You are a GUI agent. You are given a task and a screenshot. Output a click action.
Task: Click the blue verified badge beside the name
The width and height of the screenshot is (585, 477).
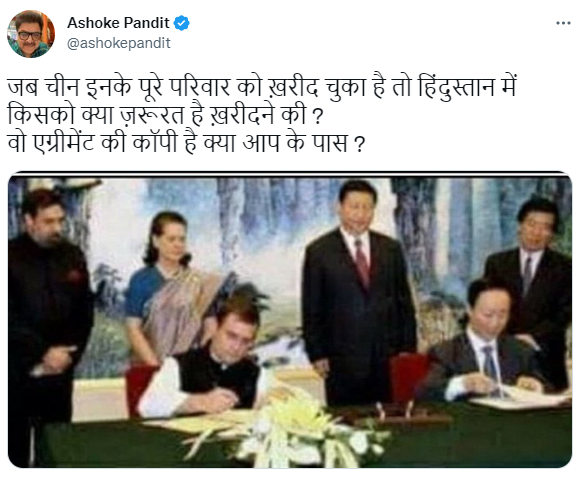pos(182,23)
